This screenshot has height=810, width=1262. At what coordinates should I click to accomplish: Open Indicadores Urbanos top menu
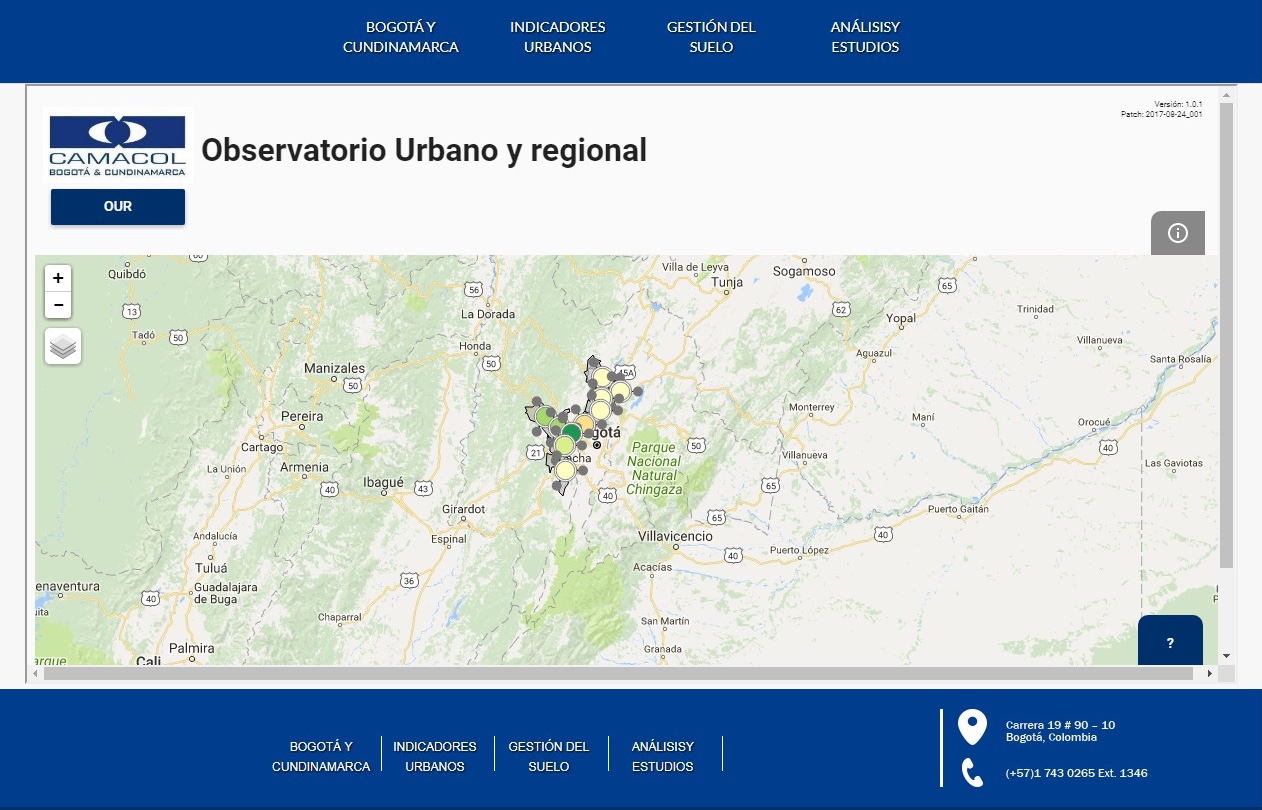point(558,37)
